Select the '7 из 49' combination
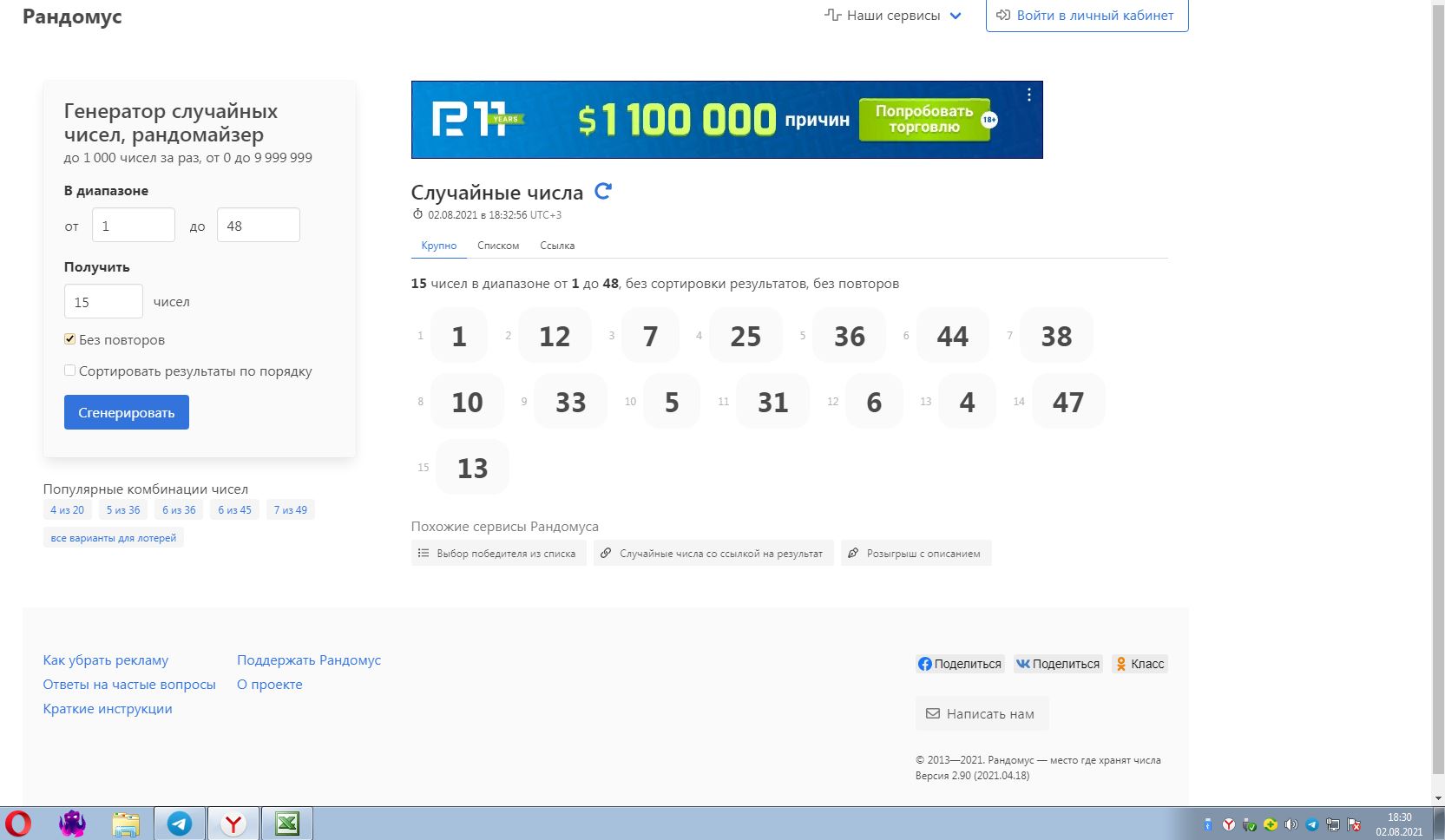The height and width of the screenshot is (840, 1445). click(291, 510)
